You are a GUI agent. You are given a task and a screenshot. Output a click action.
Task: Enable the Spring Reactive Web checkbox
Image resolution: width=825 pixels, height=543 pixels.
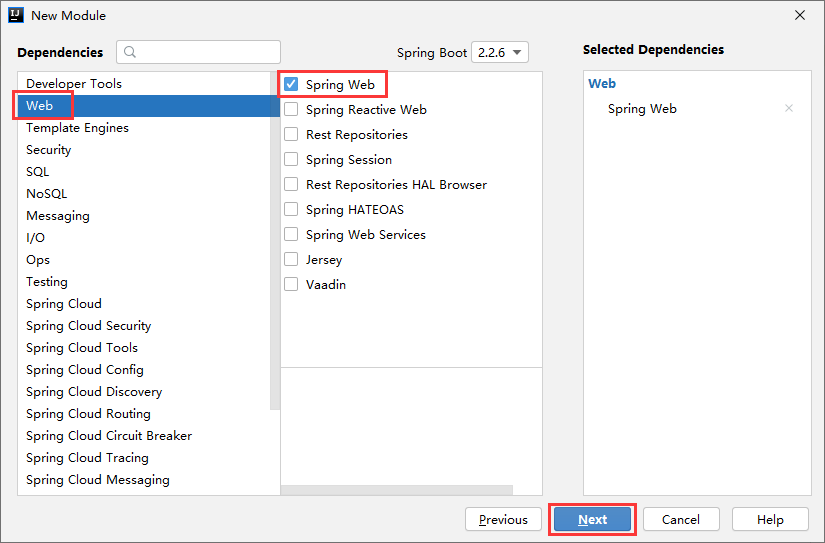point(291,110)
